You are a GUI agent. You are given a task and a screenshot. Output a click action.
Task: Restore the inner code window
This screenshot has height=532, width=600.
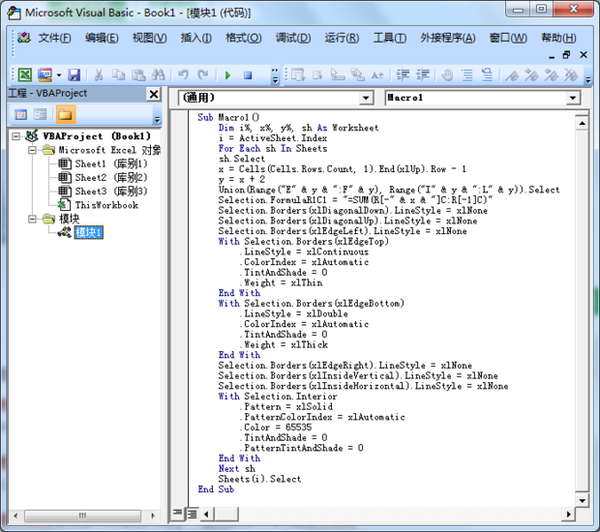[x=567, y=55]
